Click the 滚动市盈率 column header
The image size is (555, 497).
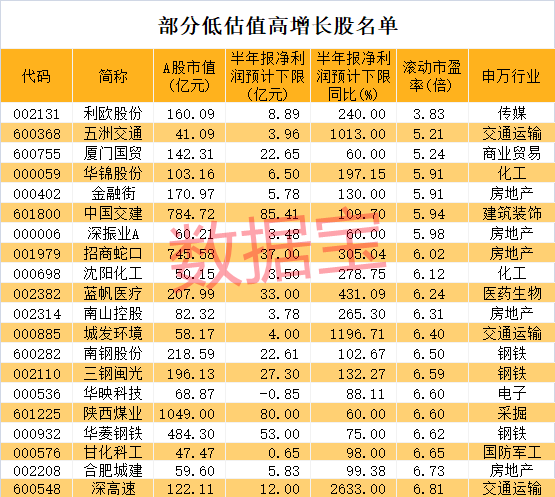[x=432, y=76]
